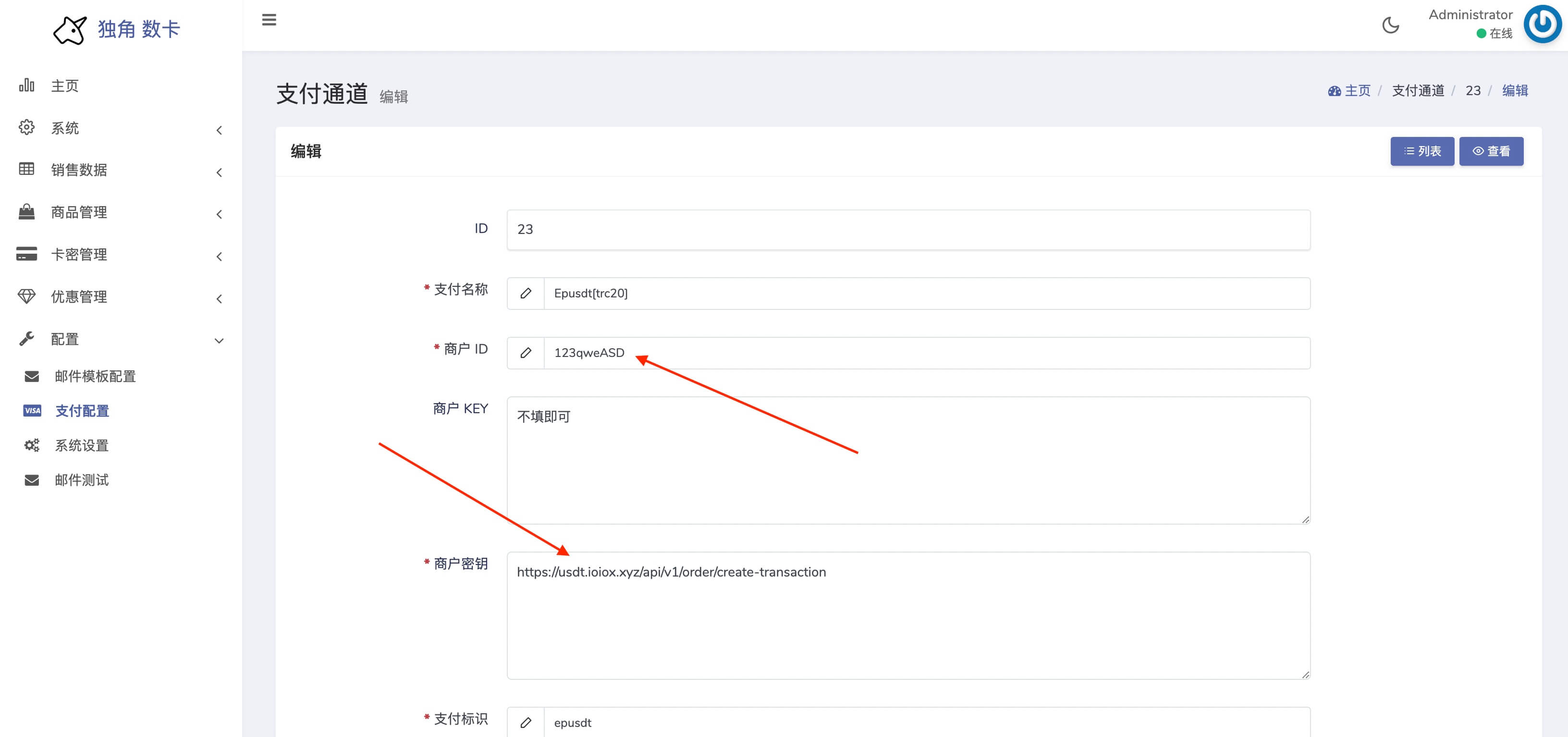Open the Administrator avatar power icon
The height and width of the screenshot is (737, 1568).
[1543, 25]
